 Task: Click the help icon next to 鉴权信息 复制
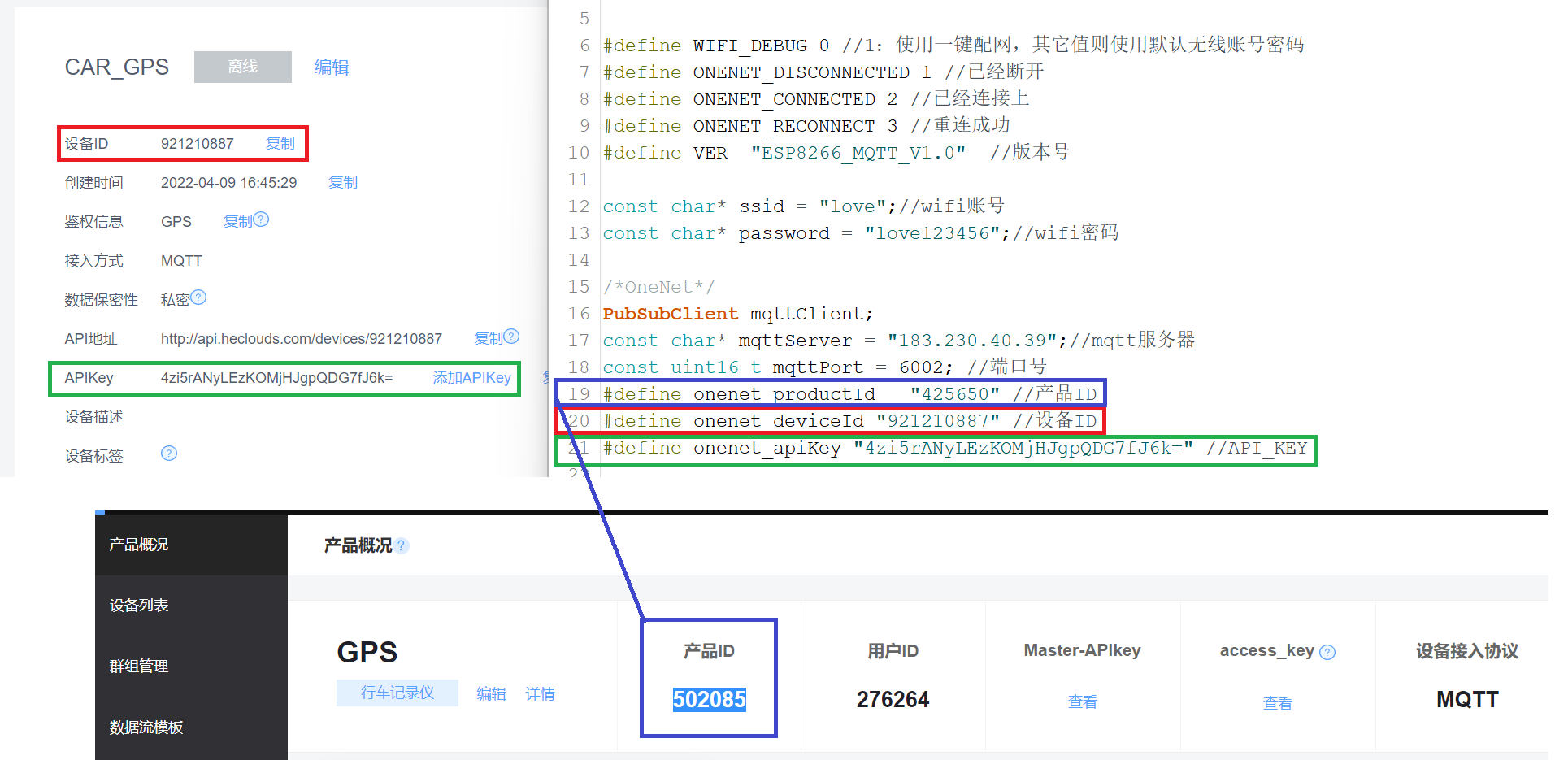(x=261, y=219)
